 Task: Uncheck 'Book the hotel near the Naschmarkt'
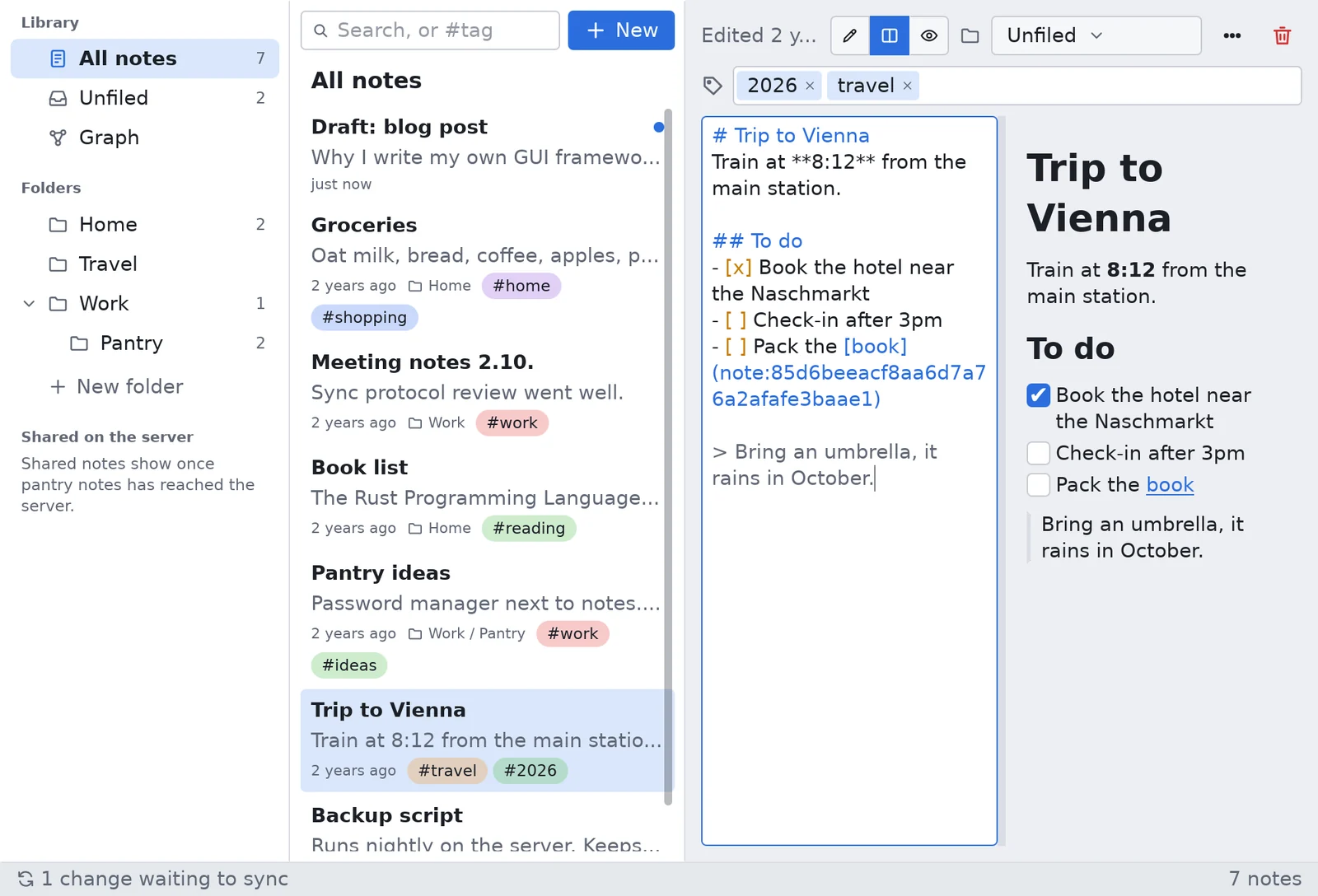(x=1039, y=395)
